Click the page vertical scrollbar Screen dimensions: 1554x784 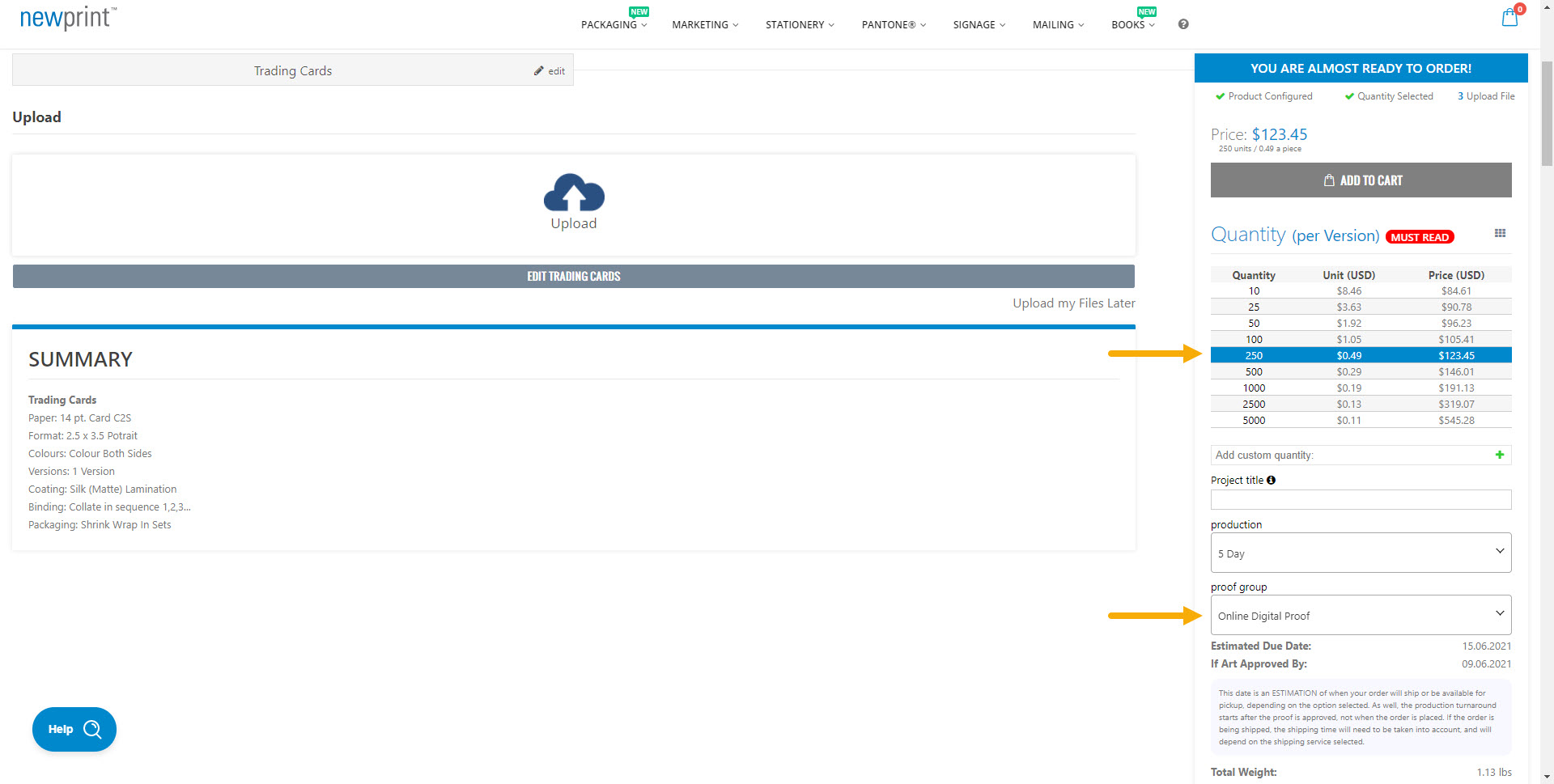pos(1547,113)
